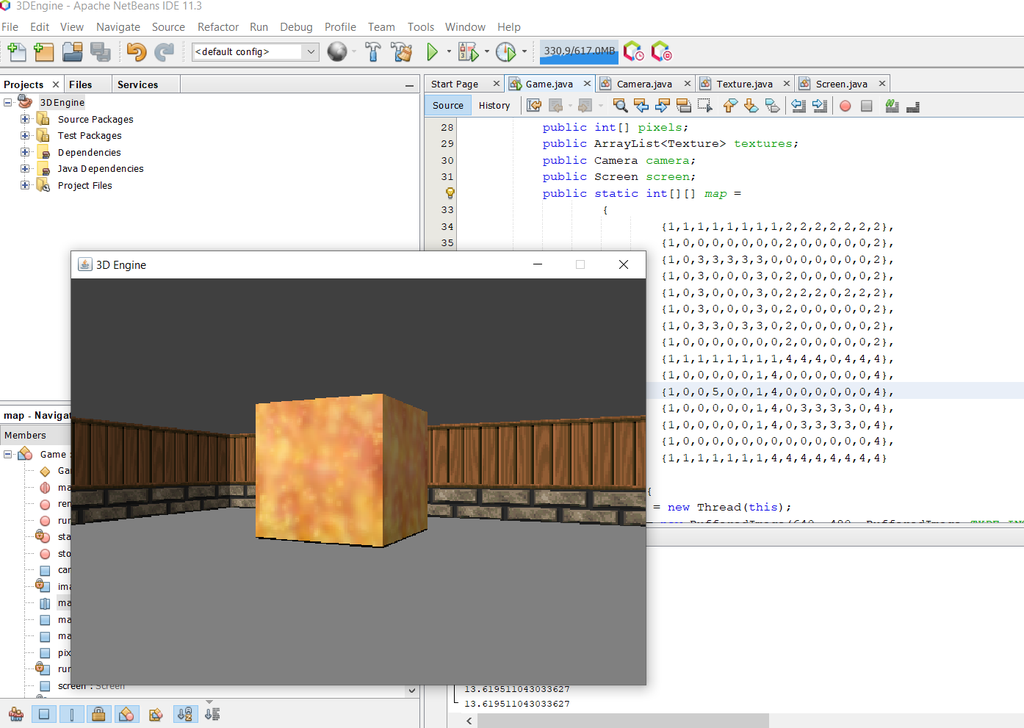Click the 330.9/617.0MB memory meter
The height and width of the screenshot is (728, 1024).
(x=578, y=51)
